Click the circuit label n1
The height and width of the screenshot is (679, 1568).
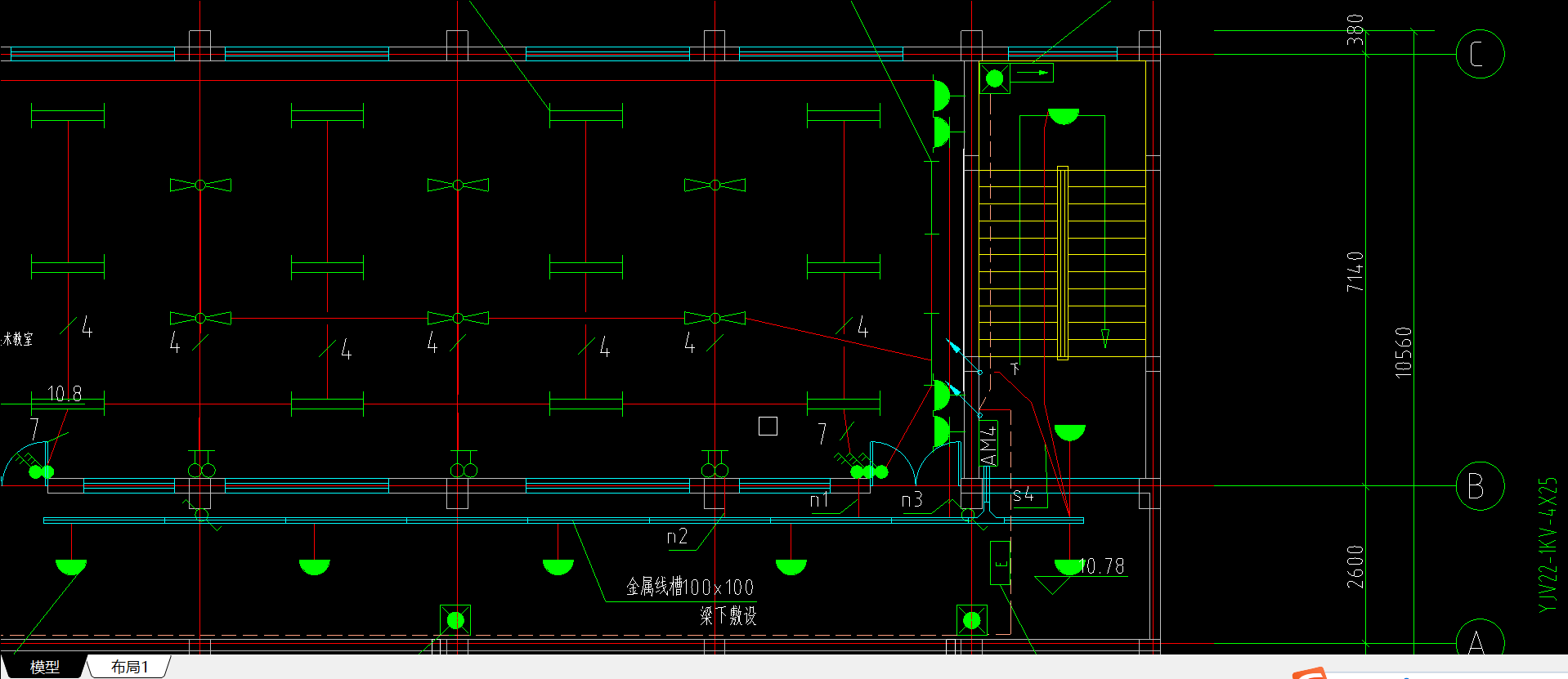click(819, 500)
